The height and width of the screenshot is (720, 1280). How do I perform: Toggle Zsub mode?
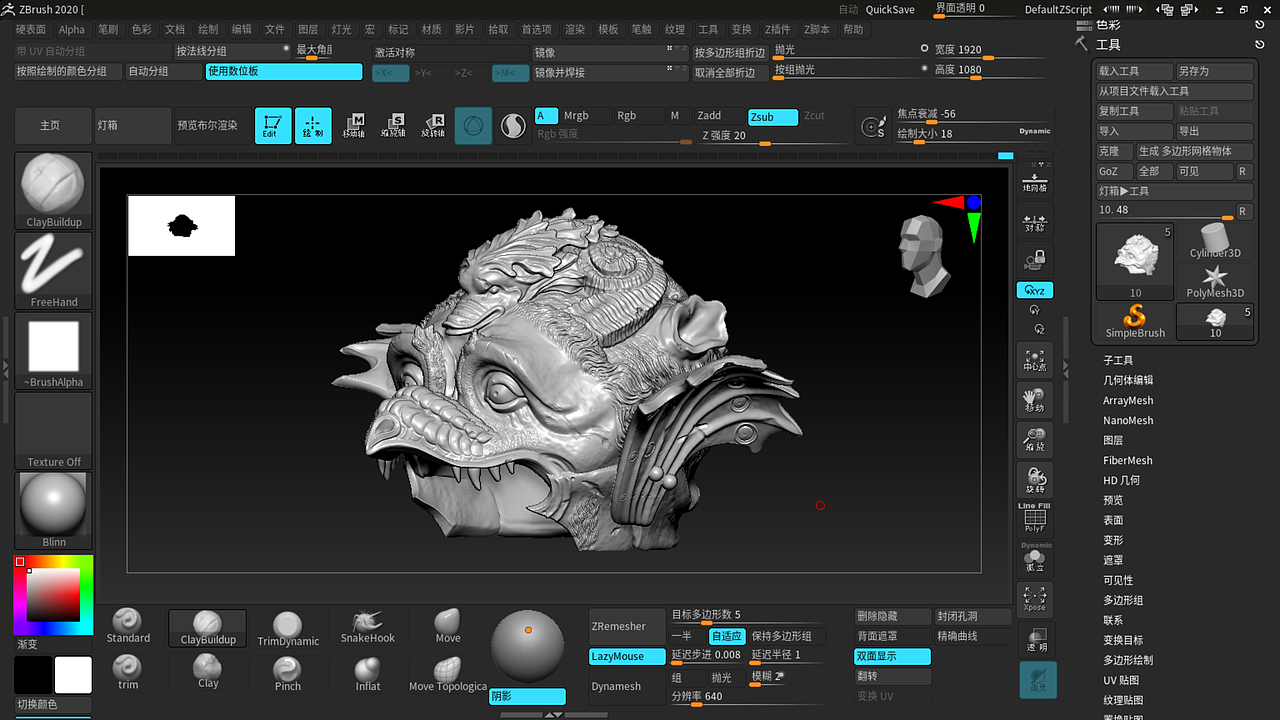point(773,117)
